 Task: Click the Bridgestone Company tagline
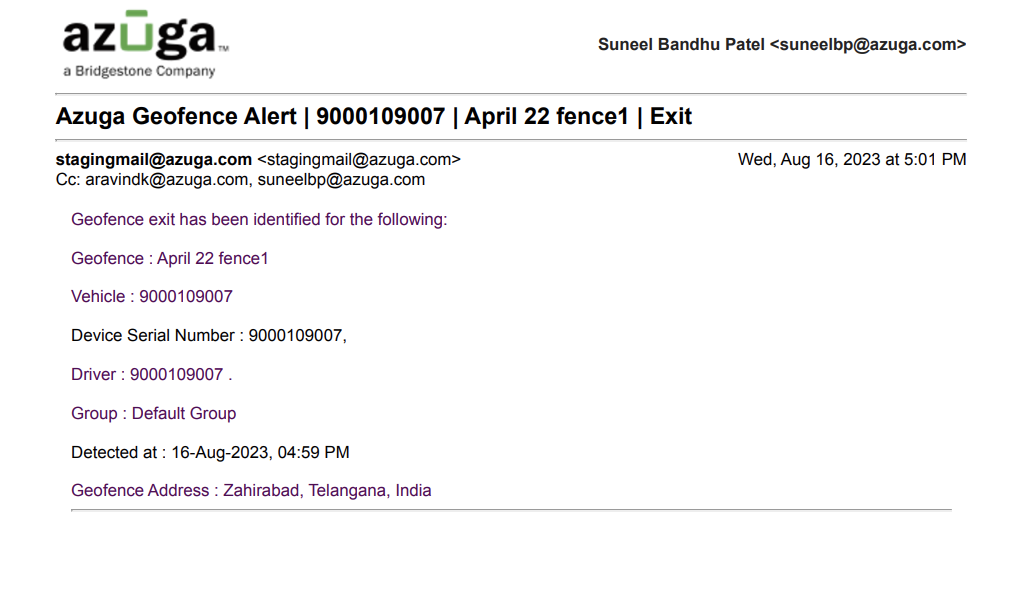[x=139, y=71]
